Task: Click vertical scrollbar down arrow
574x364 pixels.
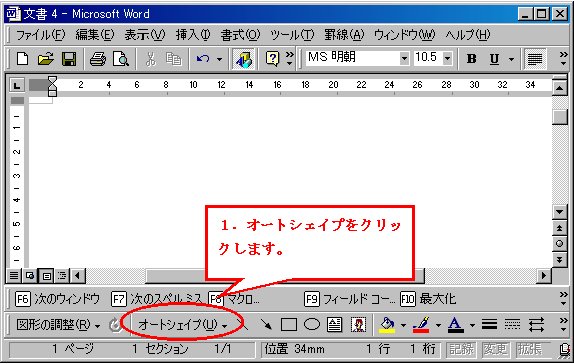Action: [559, 212]
